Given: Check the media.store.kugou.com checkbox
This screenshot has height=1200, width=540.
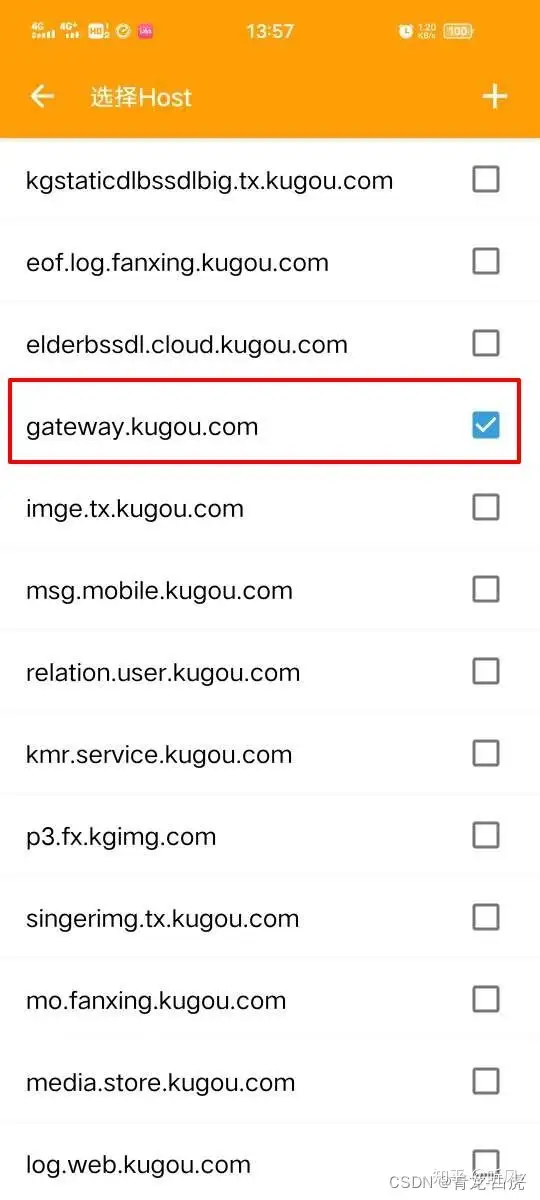Looking at the screenshot, I should [x=486, y=1082].
